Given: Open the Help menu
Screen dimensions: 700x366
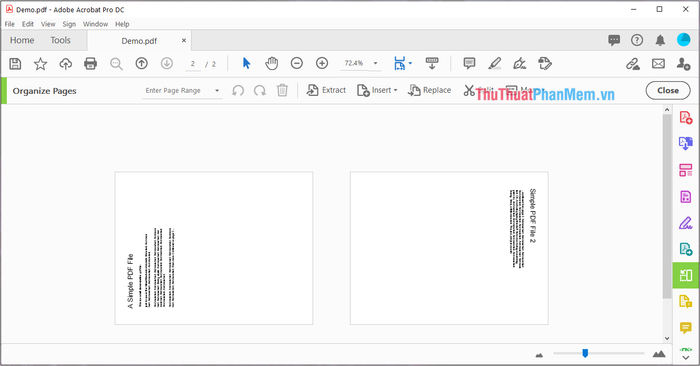Looking at the screenshot, I should [x=122, y=24].
